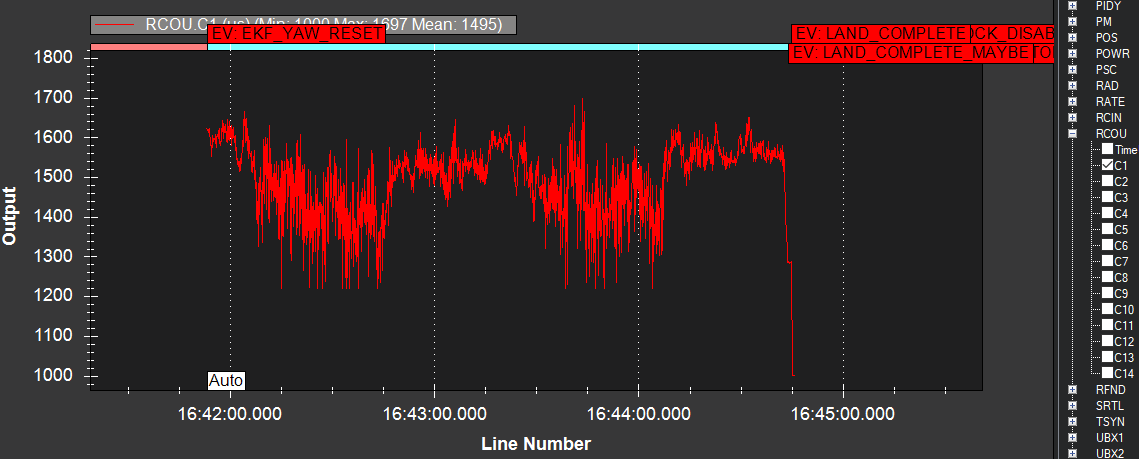Expand the UBX2 tree node

tap(1072, 453)
